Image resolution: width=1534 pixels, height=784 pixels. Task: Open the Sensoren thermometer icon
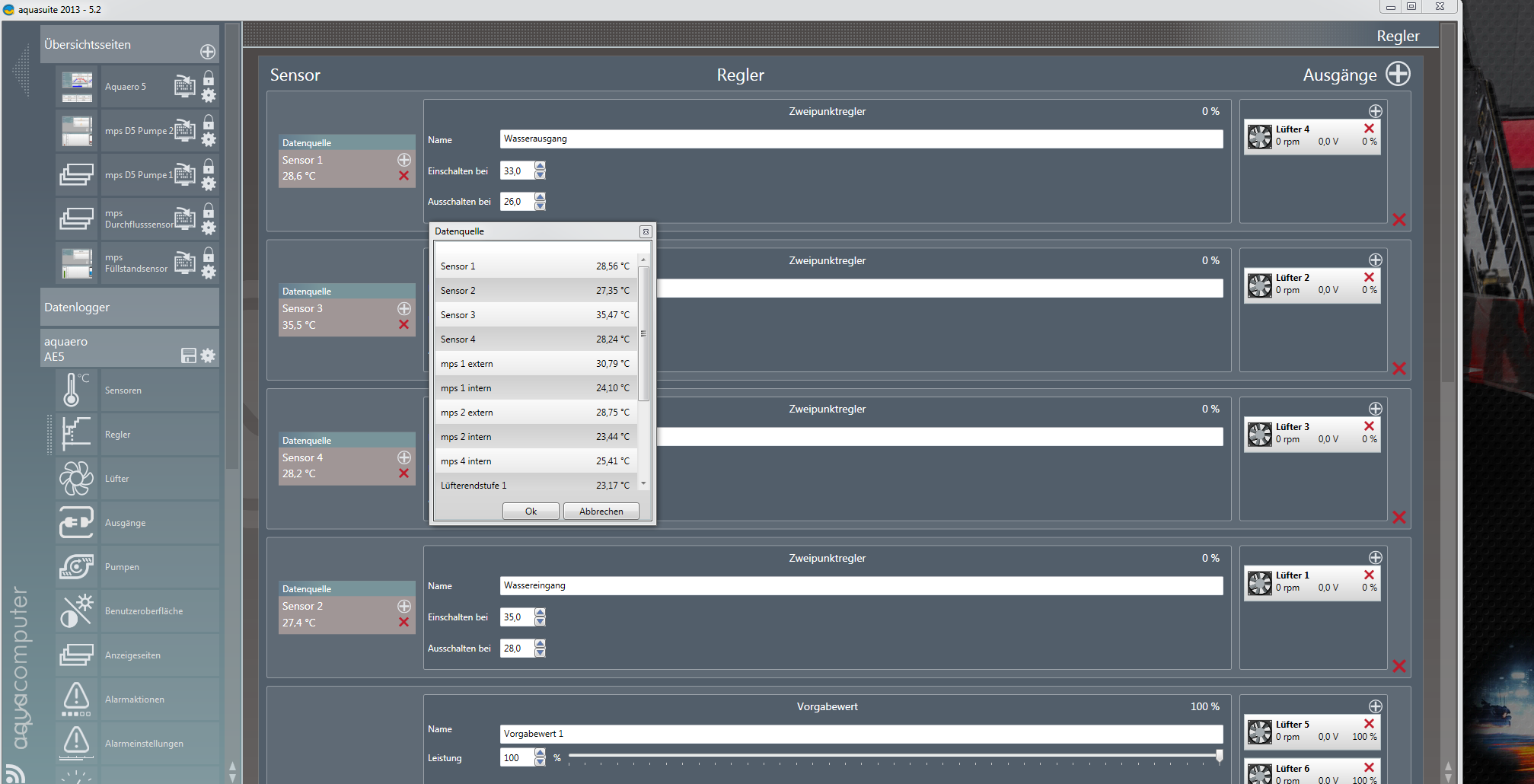point(75,390)
